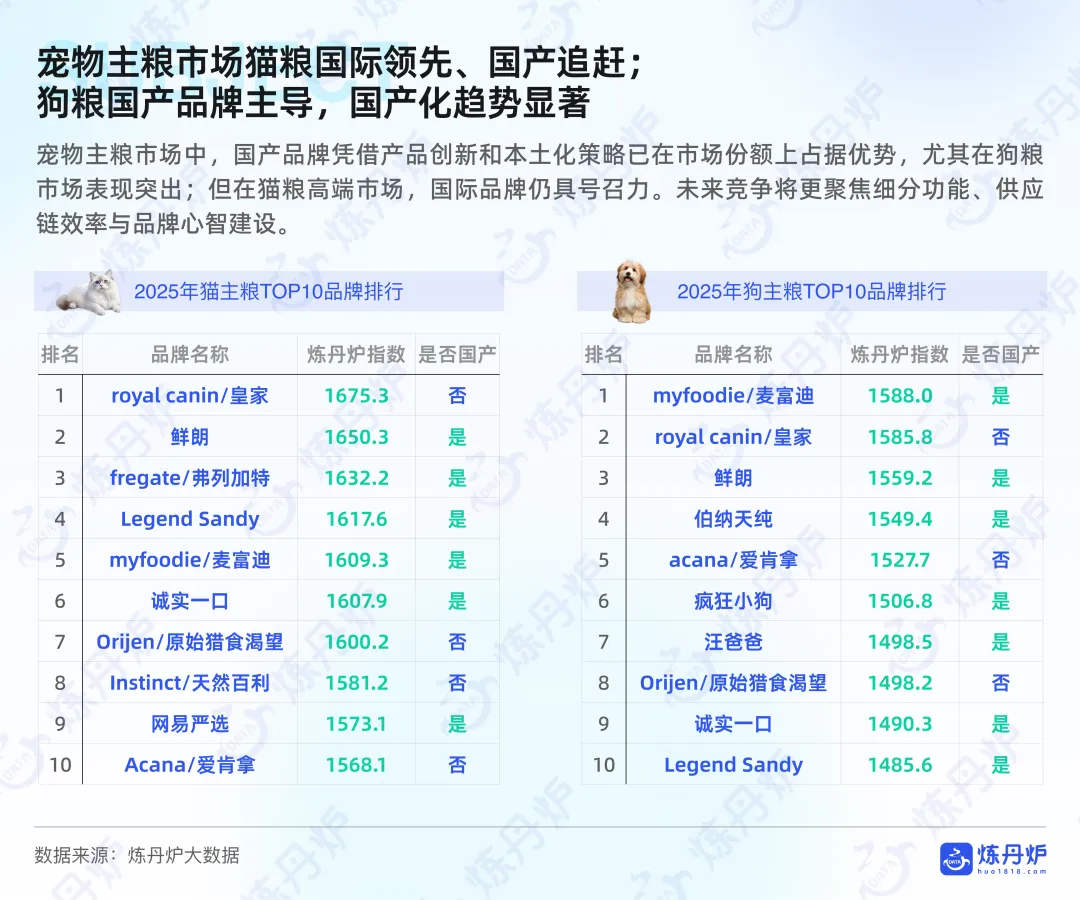This screenshot has width=1080, height=900.
Task: Select the heading 2025年狗主粮TOP10品牌排行
Action: (811, 291)
